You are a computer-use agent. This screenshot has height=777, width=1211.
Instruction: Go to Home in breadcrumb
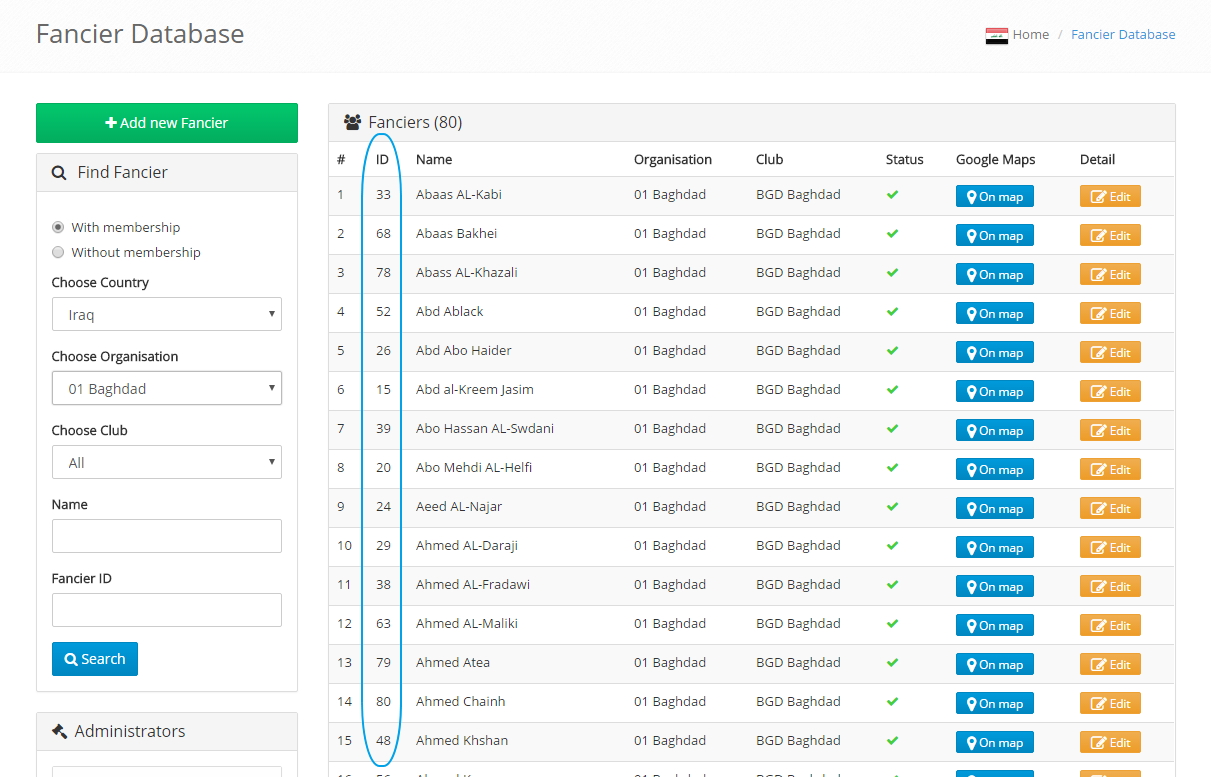click(x=1030, y=35)
